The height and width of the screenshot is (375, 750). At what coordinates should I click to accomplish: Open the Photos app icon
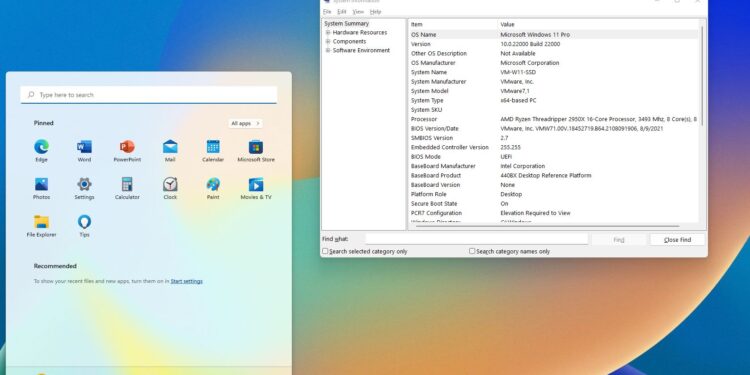point(42,184)
